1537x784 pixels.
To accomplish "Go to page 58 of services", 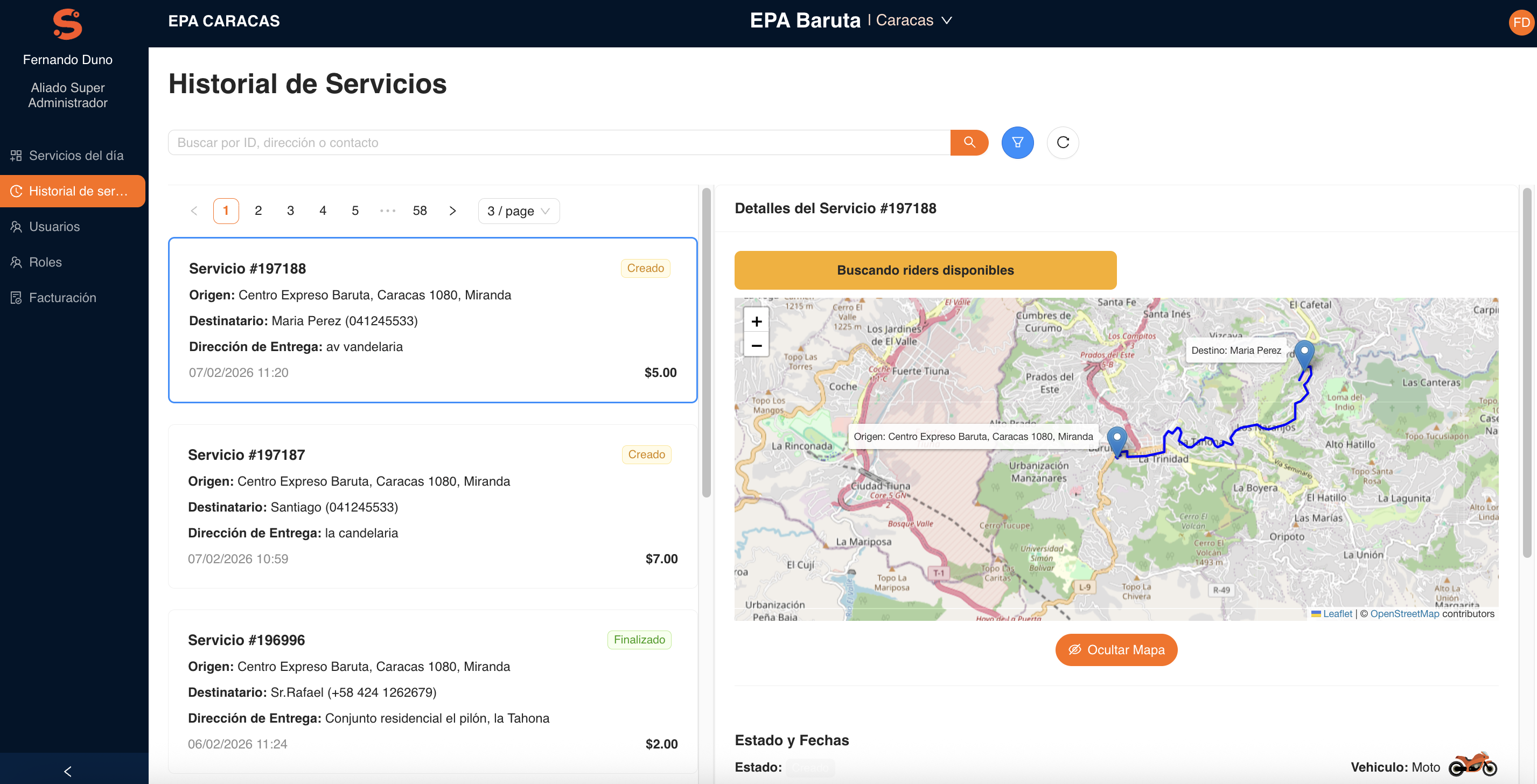I will [420, 211].
